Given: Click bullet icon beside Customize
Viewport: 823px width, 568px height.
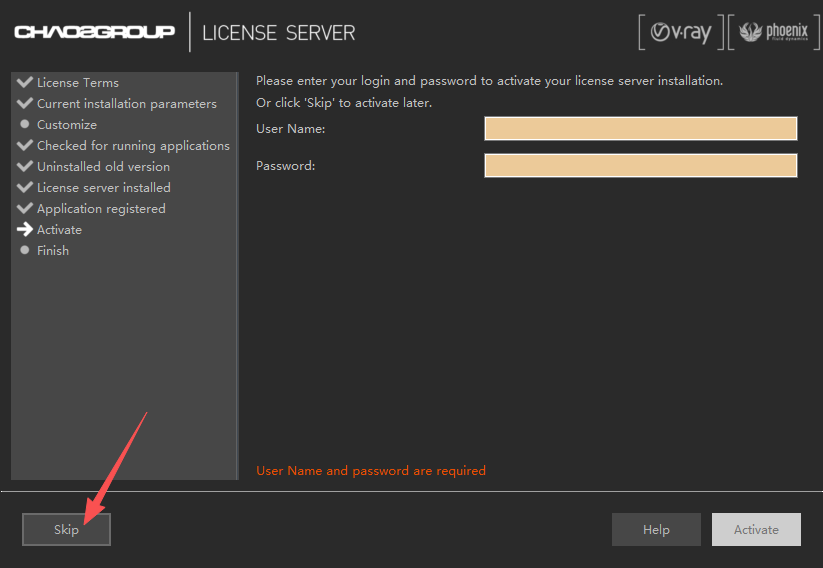Looking at the screenshot, I should (x=25, y=124).
